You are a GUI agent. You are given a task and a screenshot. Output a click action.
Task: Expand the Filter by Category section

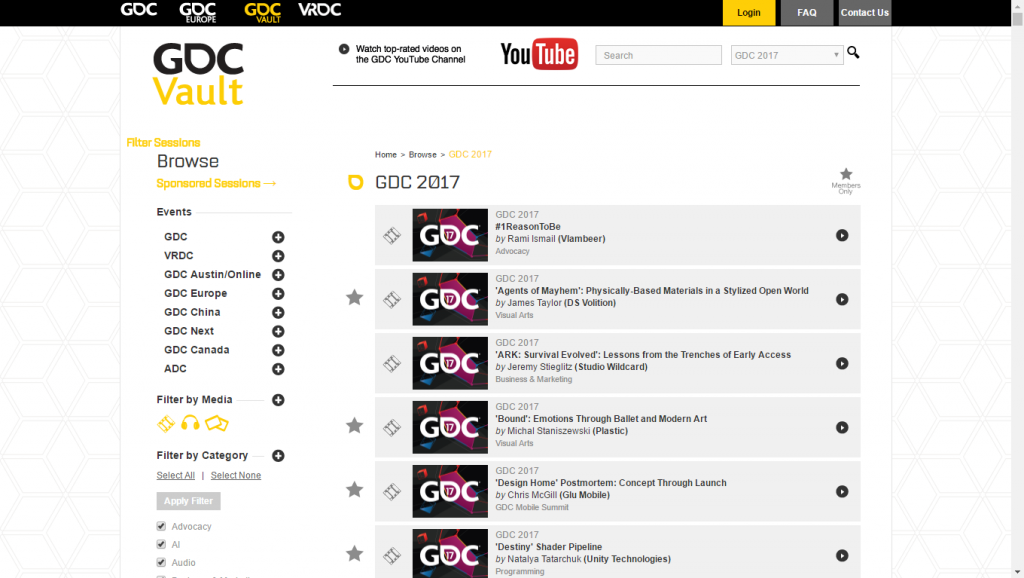point(278,456)
